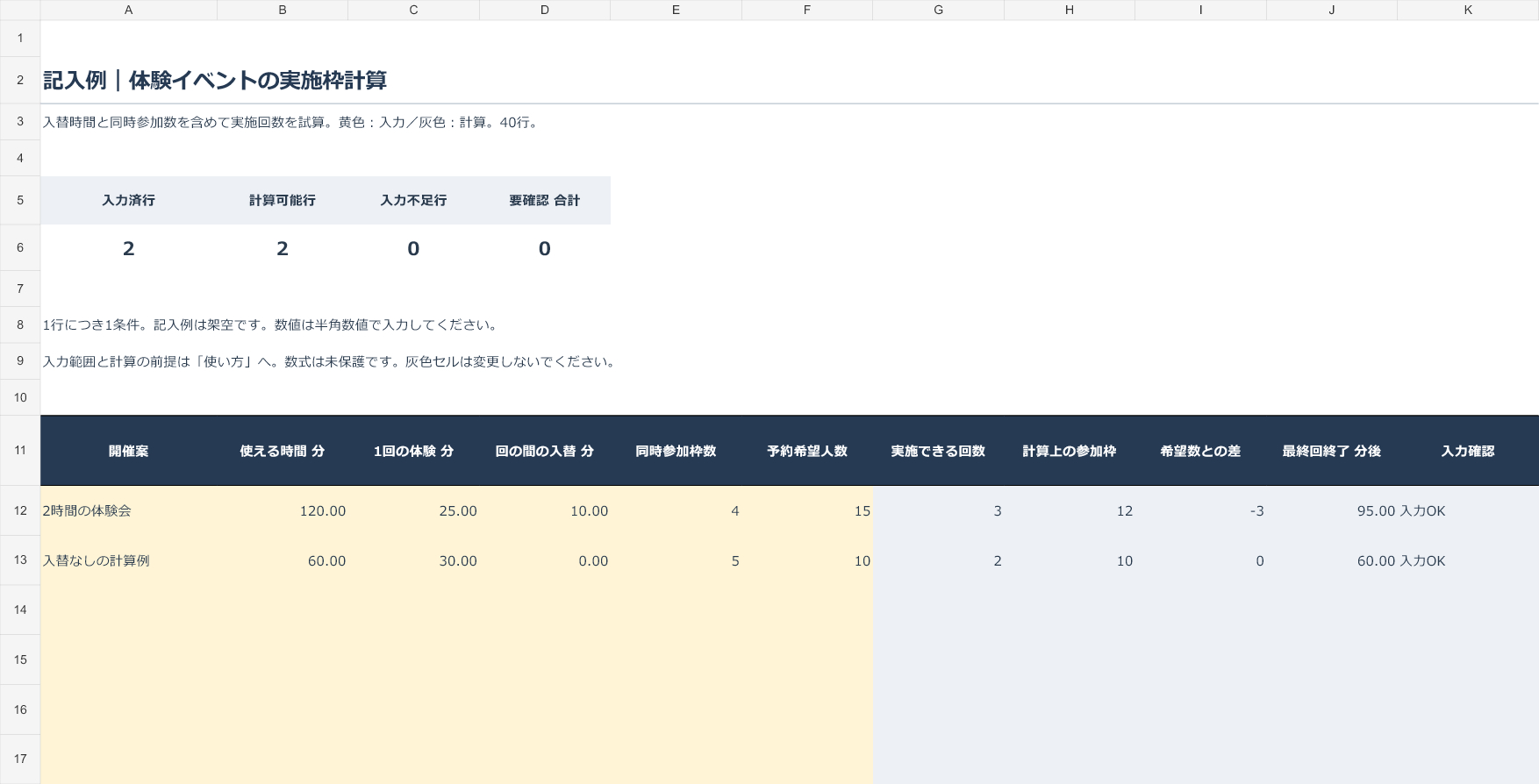Click the 開催案 table header
The height and width of the screenshot is (784, 1539).
pos(128,452)
